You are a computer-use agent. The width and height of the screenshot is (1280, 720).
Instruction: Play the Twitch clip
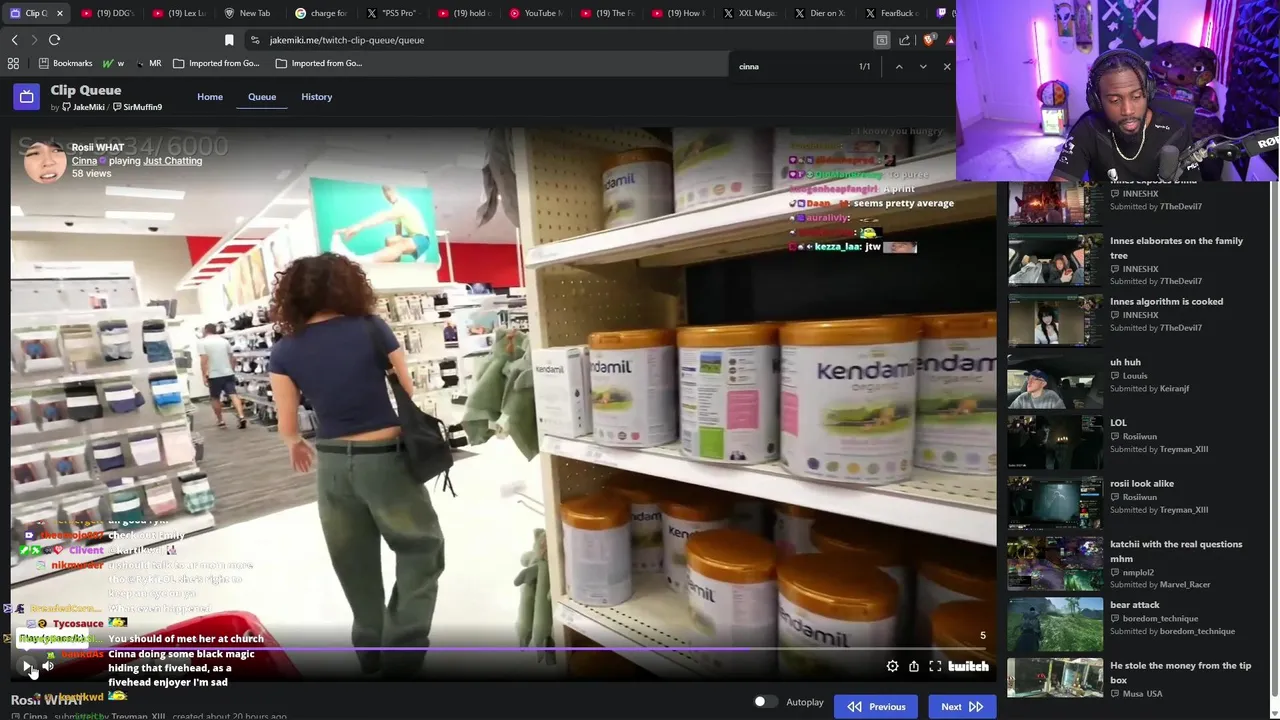(27, 666)
